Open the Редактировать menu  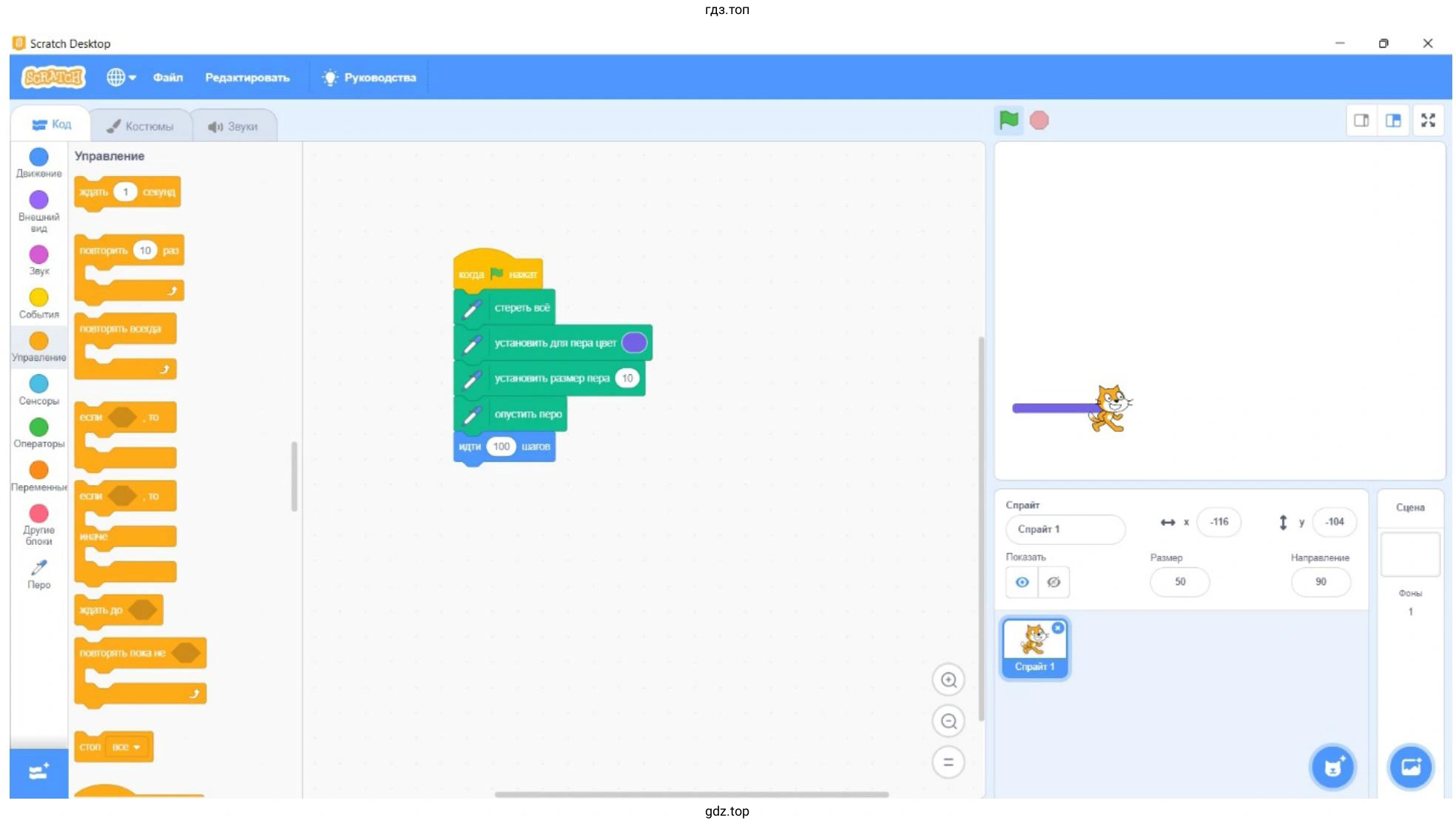tap(247, 77)
